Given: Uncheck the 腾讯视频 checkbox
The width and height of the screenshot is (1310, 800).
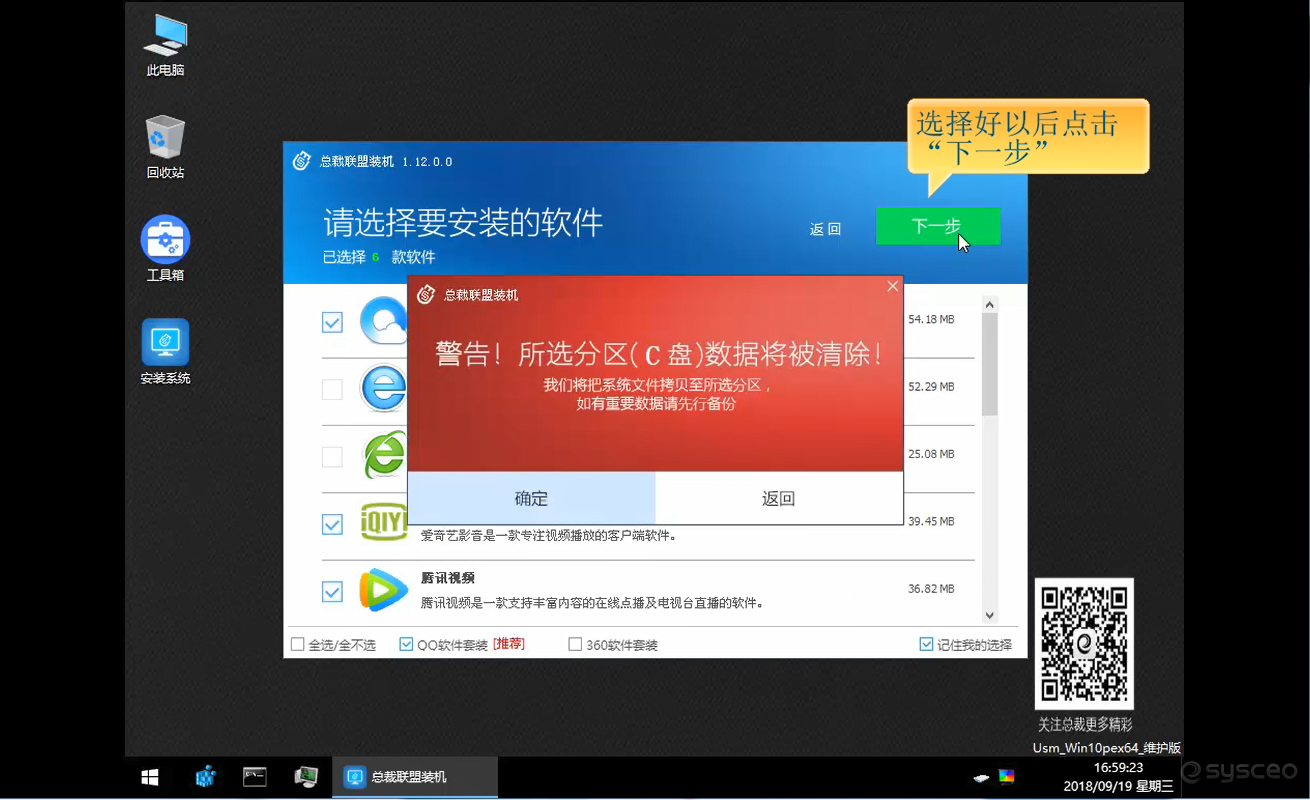Looking at the screenshot, I should (332, 592).
